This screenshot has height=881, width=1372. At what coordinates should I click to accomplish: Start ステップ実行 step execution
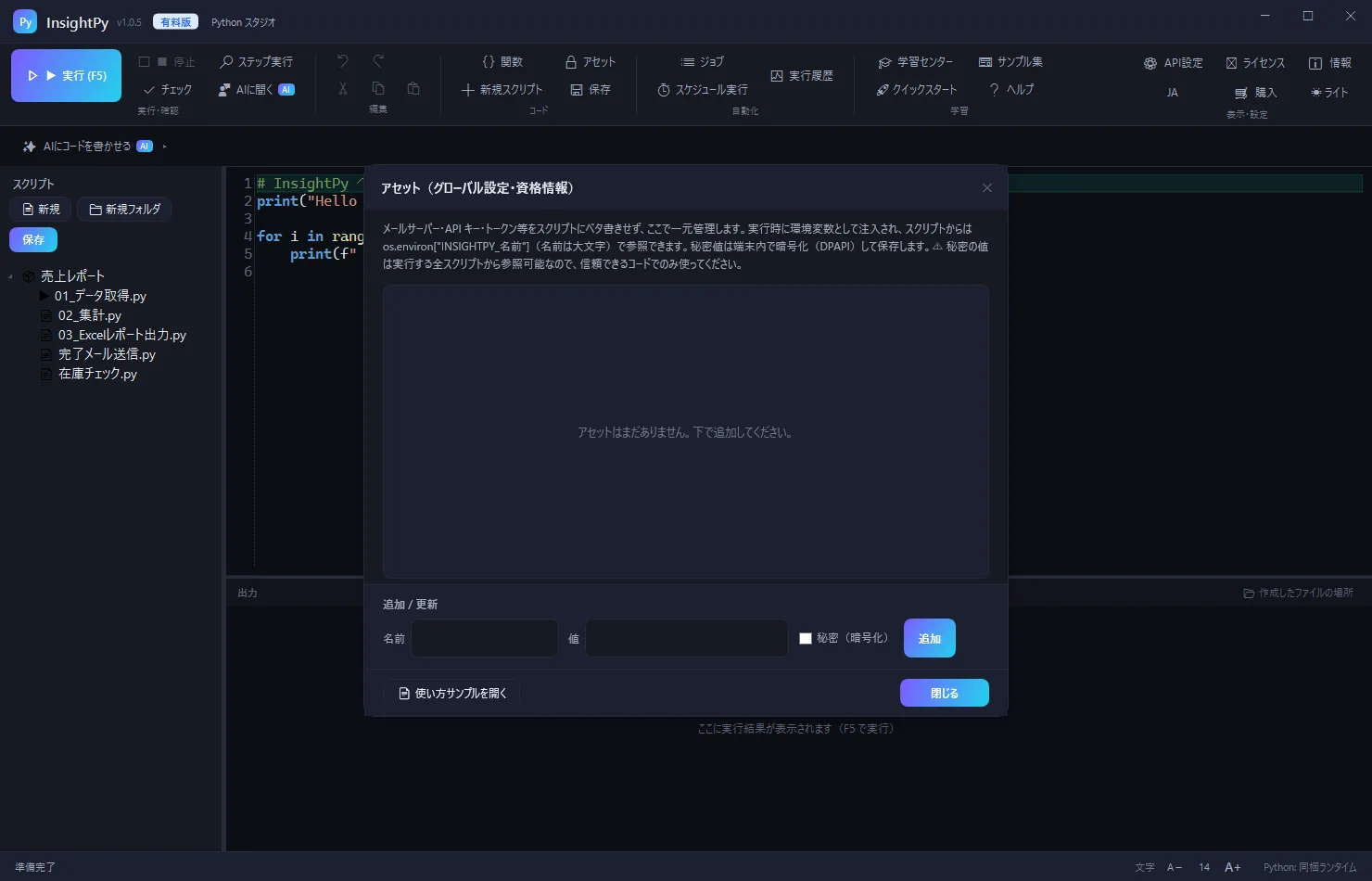[x=256, y=62]
